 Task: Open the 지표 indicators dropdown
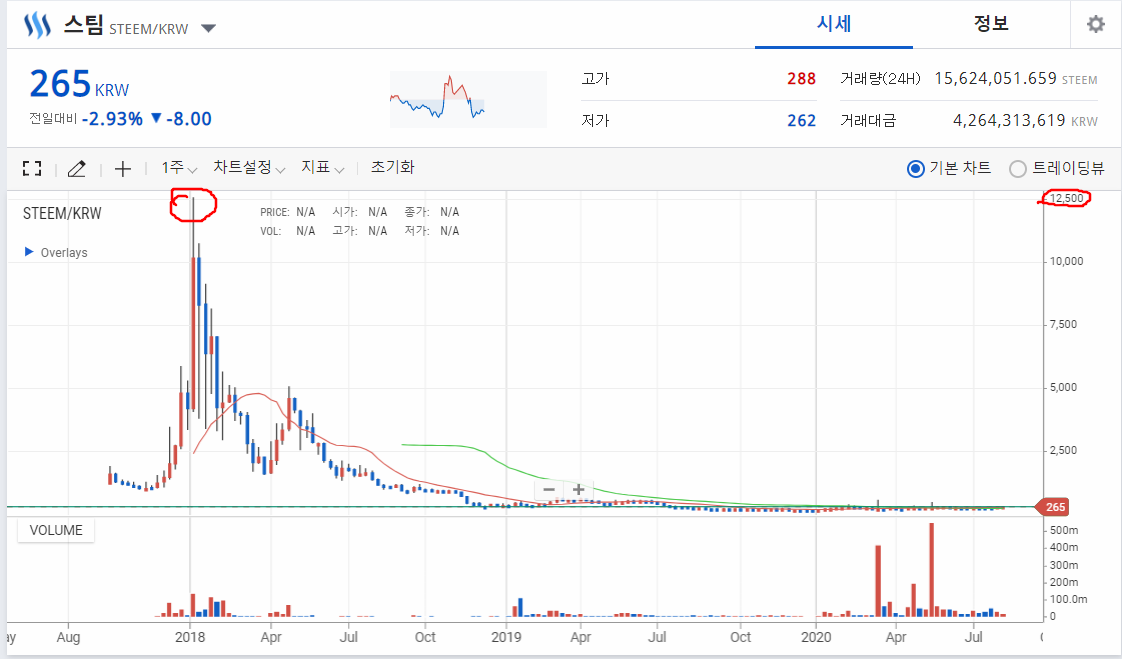(x=323, y=168)
